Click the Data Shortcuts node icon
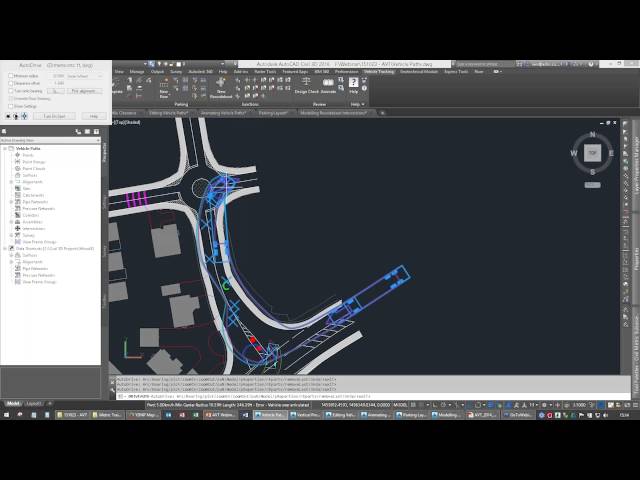The width and height of the screenshot is (640, 480). click(11, 248)
